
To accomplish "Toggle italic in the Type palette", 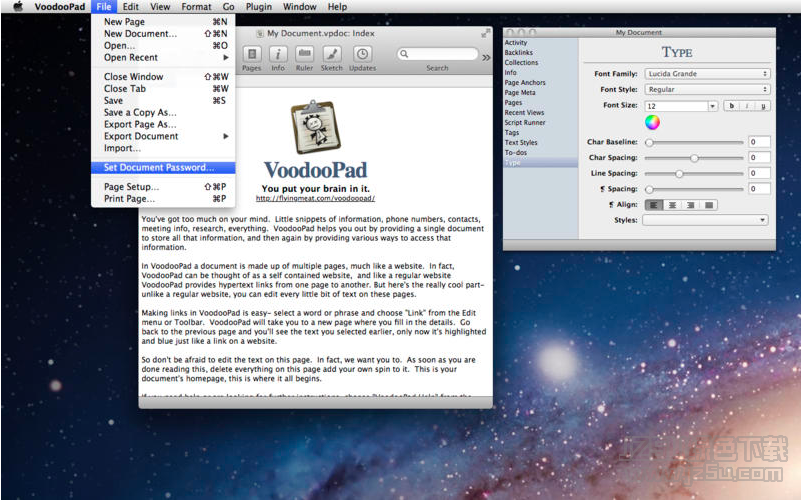I will (747, 106).
